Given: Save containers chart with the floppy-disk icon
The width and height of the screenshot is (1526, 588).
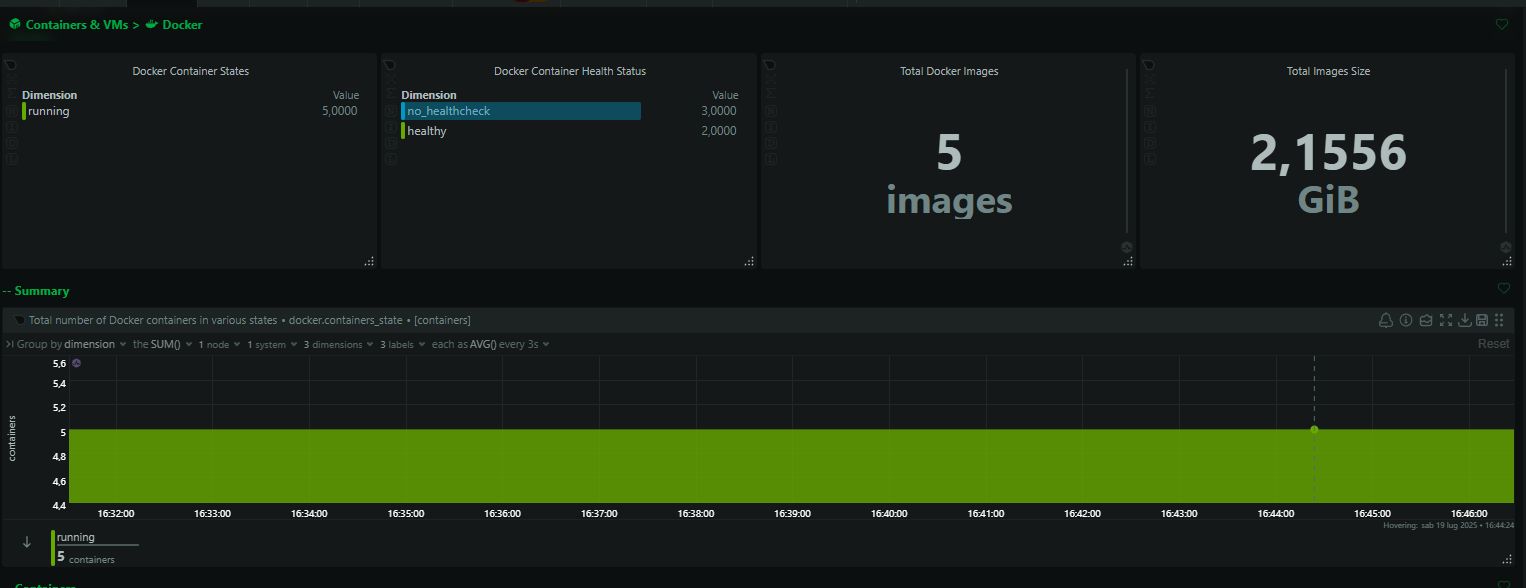Looking at the screenshot, I should point(1482,320).
